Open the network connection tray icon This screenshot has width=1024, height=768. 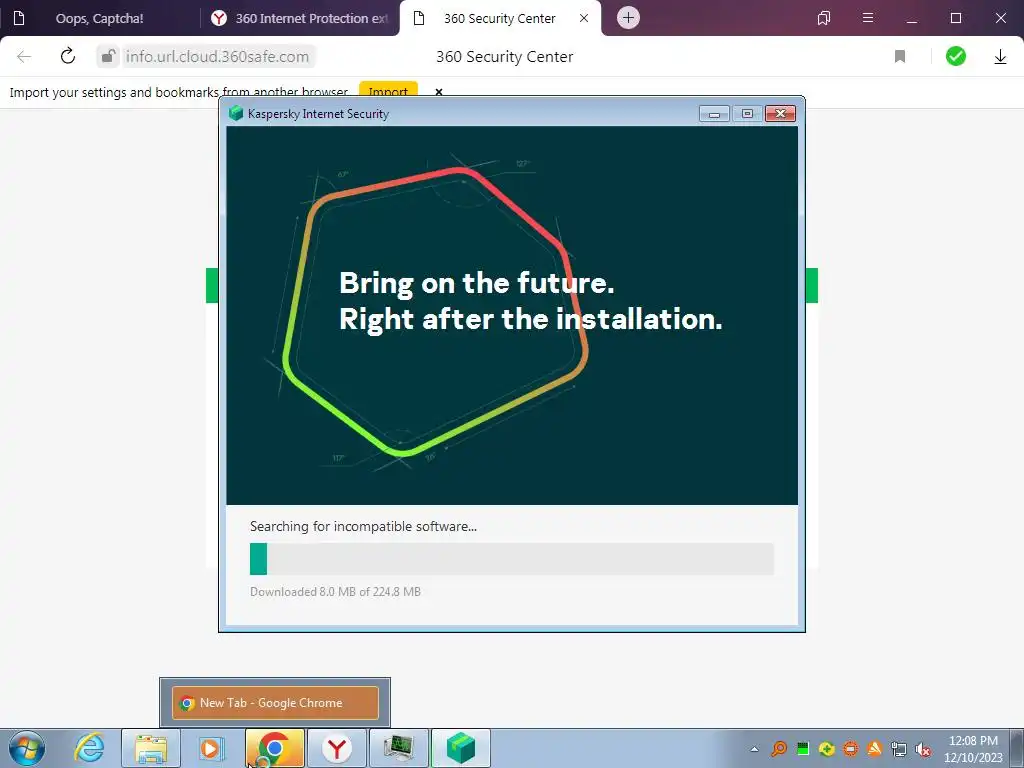[x=899, y=749]
